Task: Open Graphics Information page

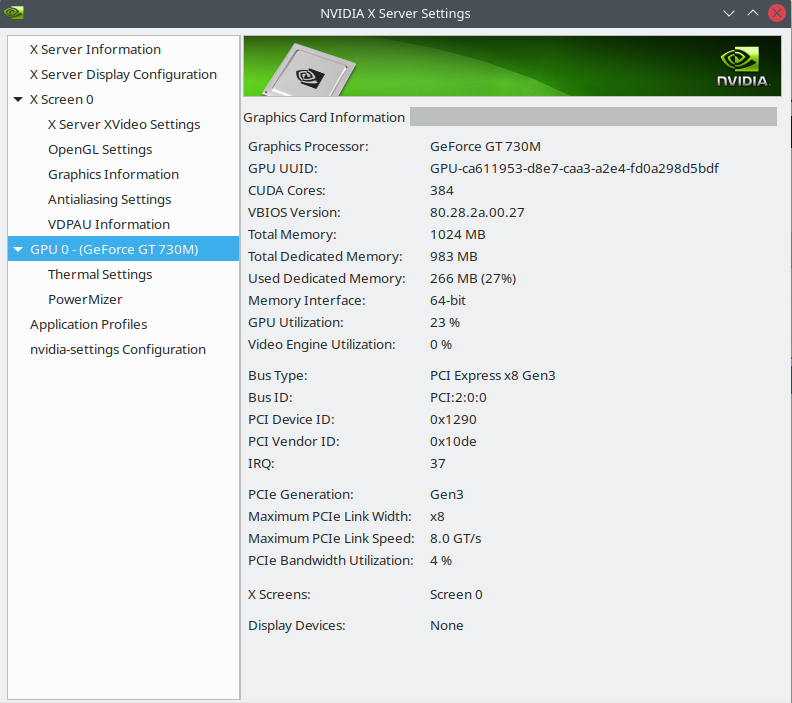Action: pyautogui.click(x=113, y=174)
